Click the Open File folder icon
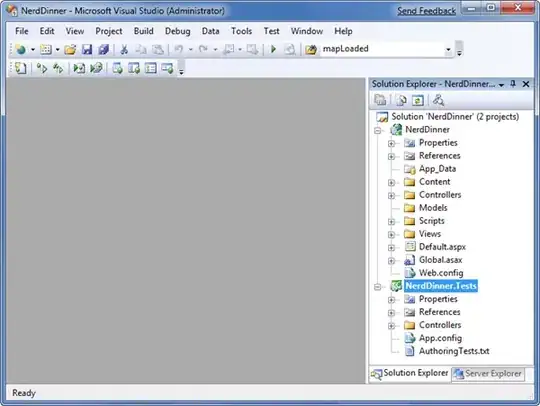 coord(70,50)
